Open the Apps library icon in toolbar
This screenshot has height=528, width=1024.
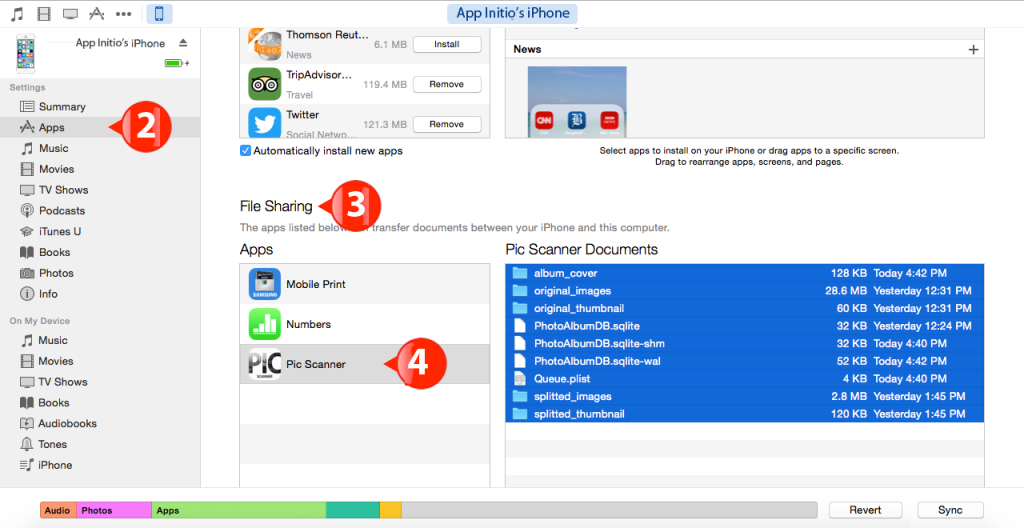(x=97, y=13)
